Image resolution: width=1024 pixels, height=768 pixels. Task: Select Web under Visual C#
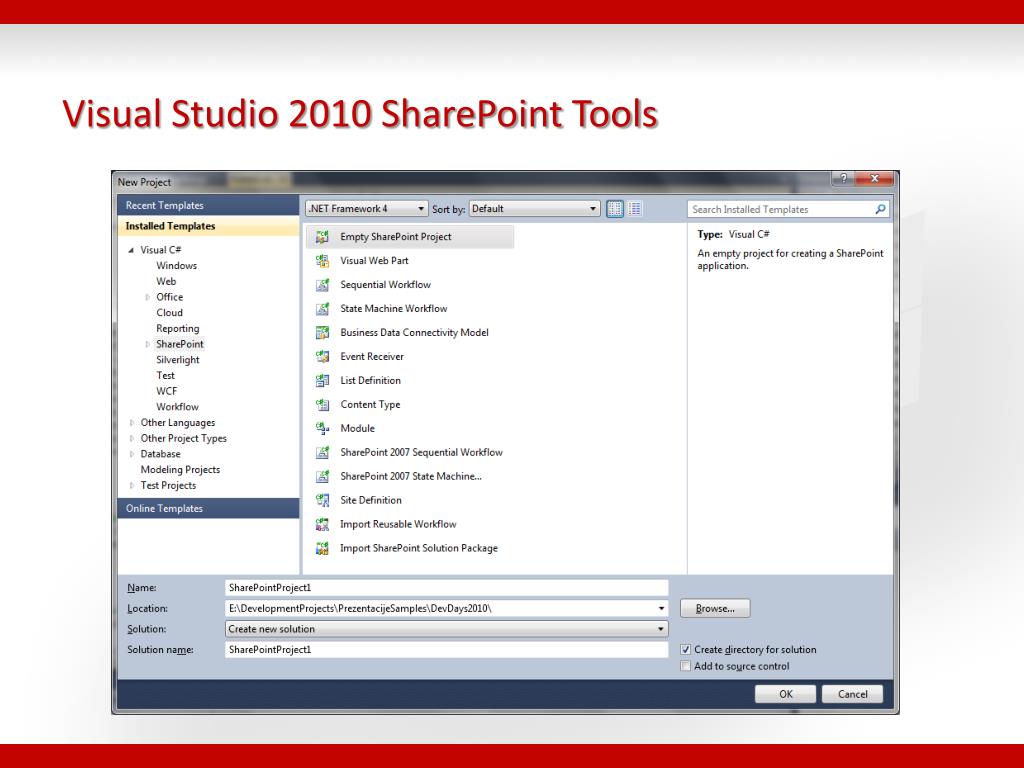[x=166, y=281]
